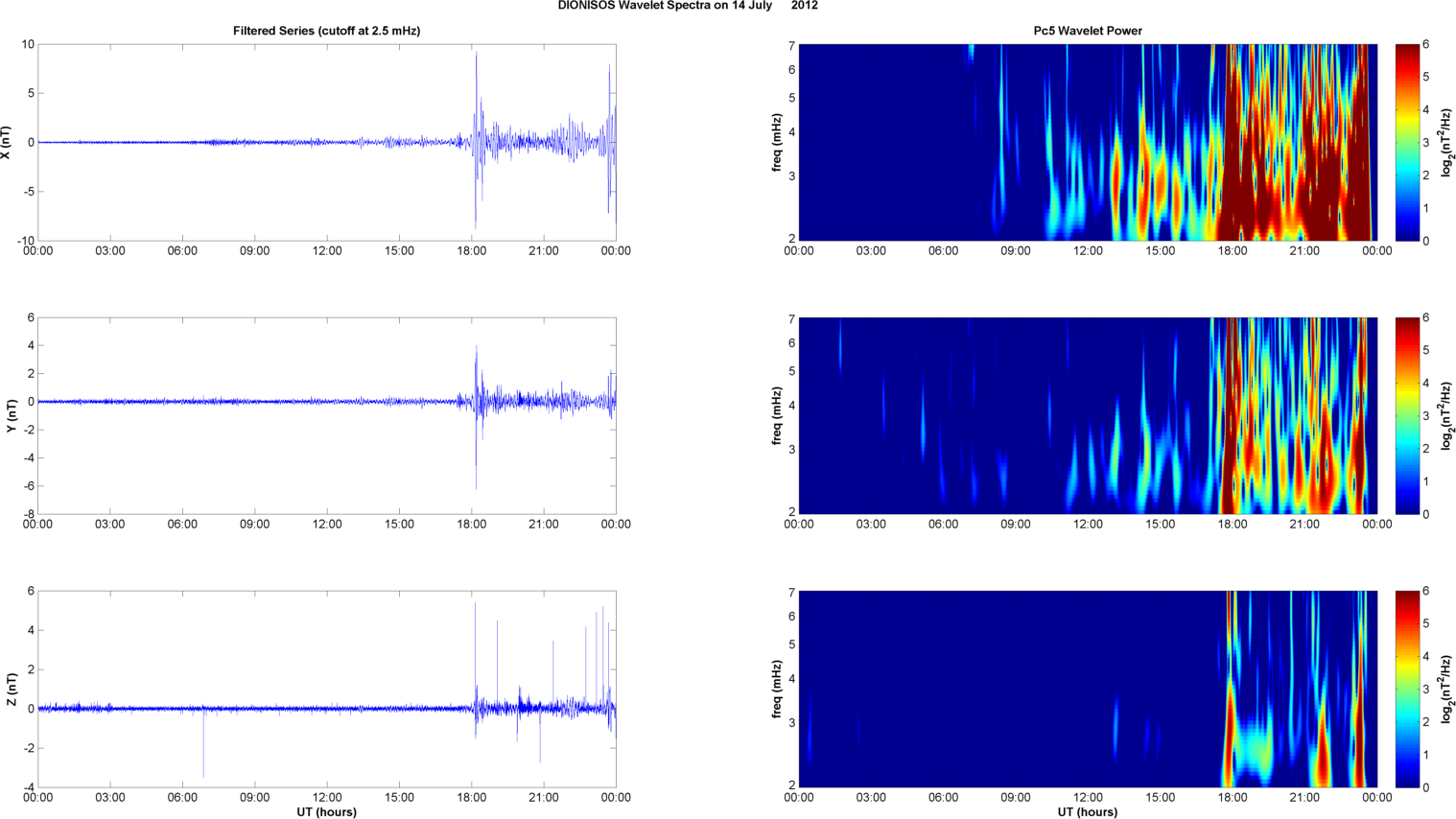
Task: Select 'UT (hours)' label under bottom spectrogram
Action: click(x=1088, y=811)
